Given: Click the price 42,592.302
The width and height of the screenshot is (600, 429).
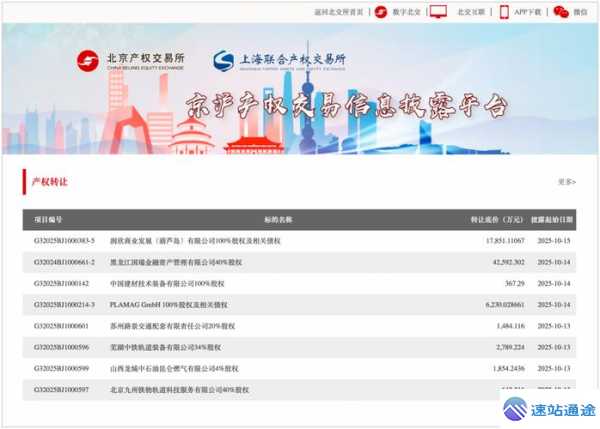Looking at the screenshot, I should point(509,262).
